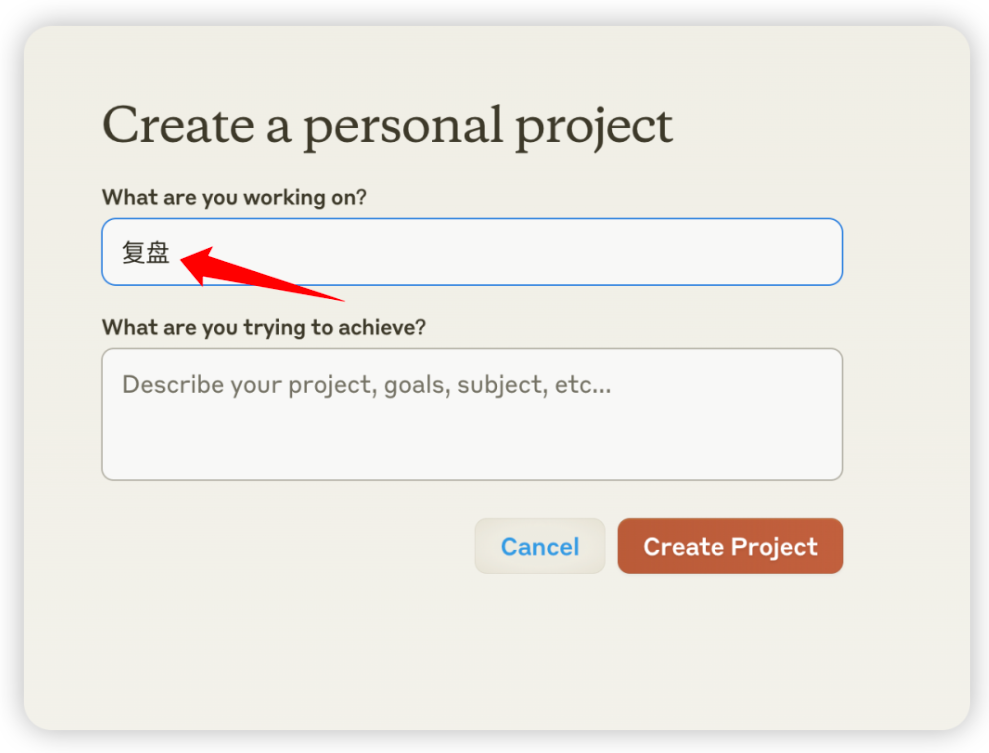Image resolution: width=989 pixels, height=753 pixels.
Task: Click the Create Project button
Action: (x=730, y=546)
